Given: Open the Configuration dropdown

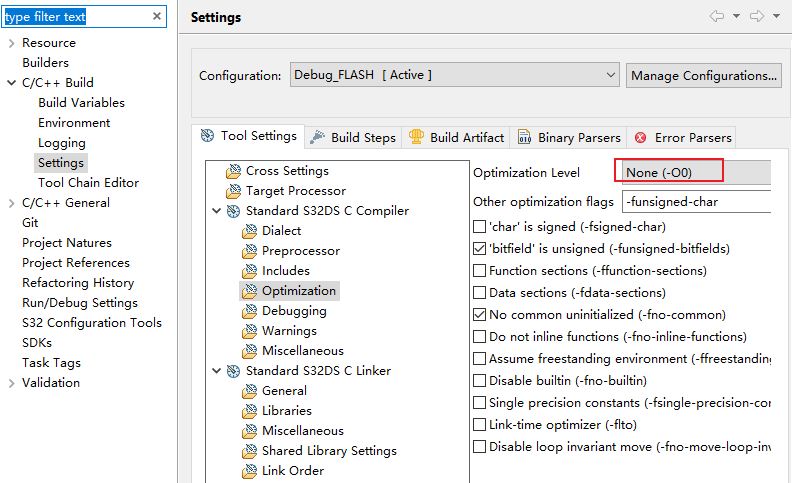Looking at the screenshot, I should (455, 75).
